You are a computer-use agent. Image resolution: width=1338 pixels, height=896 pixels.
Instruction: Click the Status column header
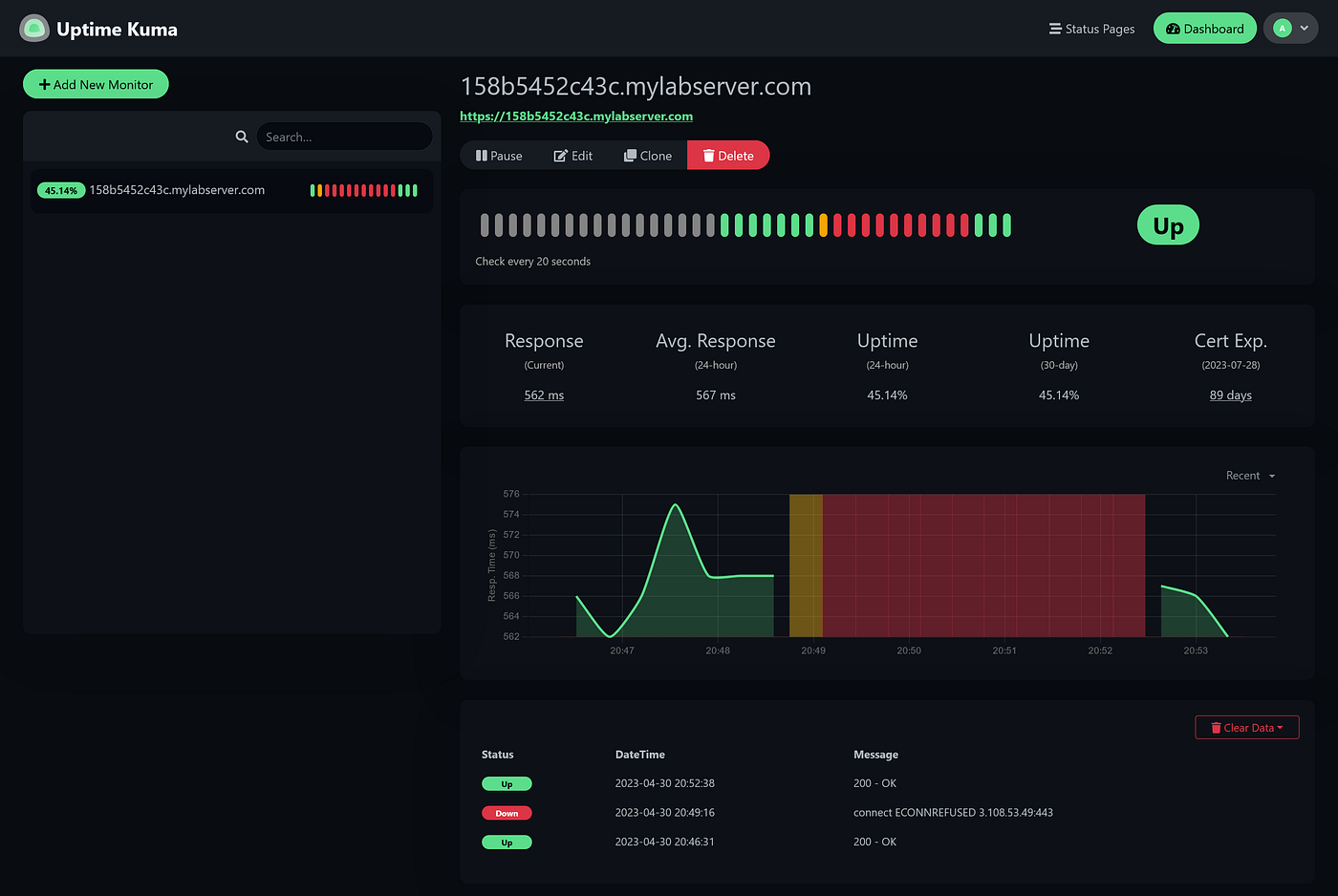click(498, 755)
